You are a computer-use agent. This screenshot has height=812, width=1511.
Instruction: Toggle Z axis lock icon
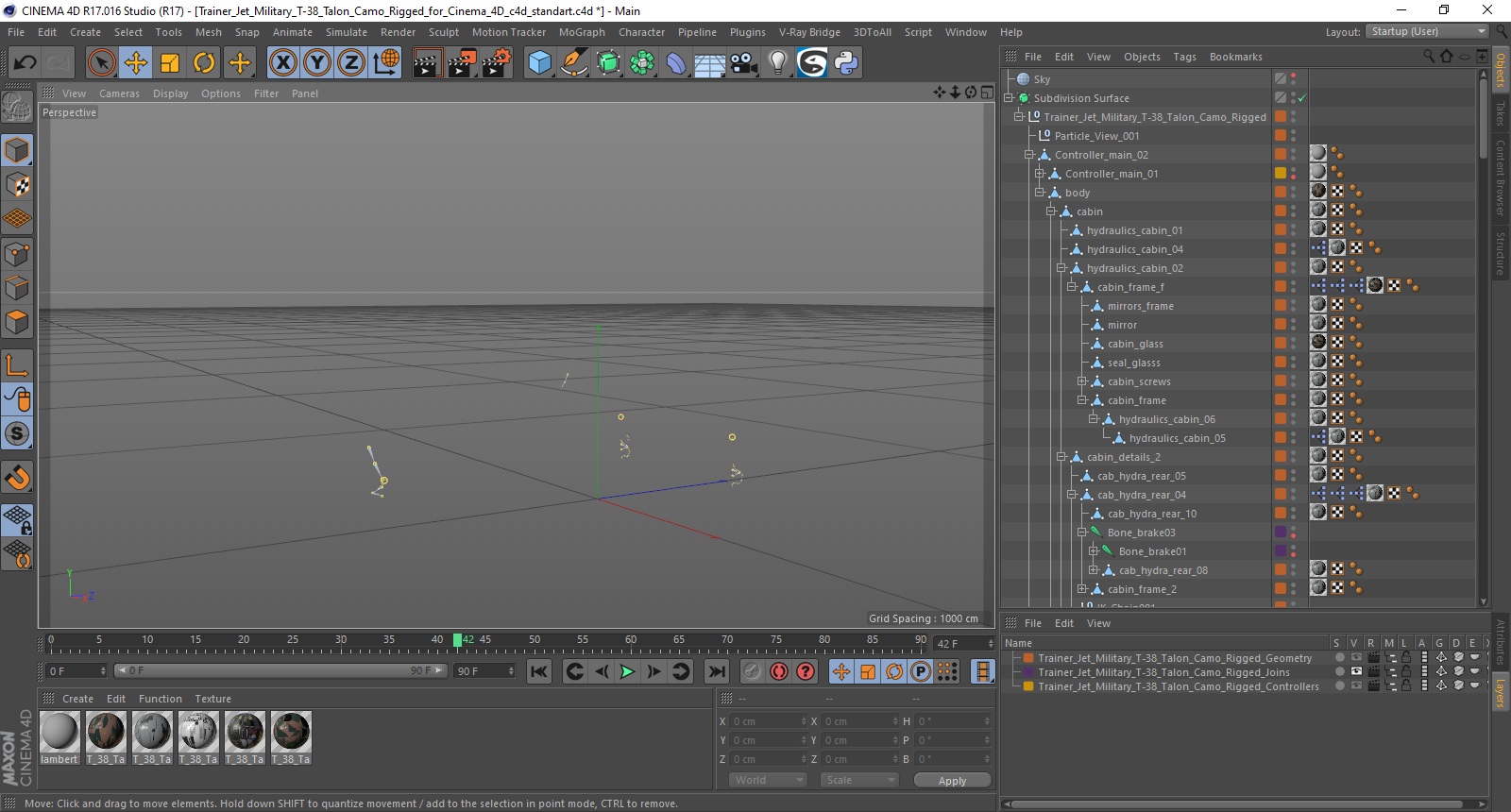click(x=351, y=63)
